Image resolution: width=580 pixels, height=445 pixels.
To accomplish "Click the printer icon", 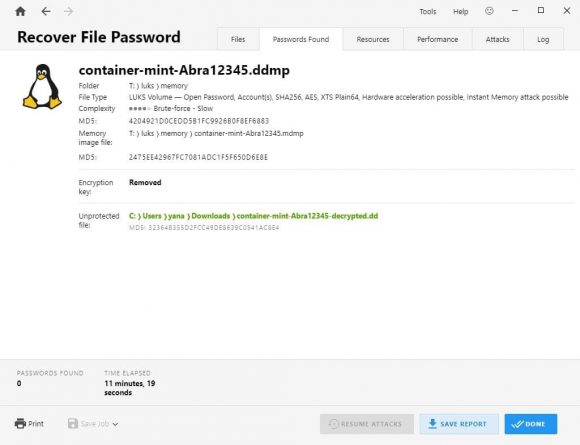I will click(20, 423).
